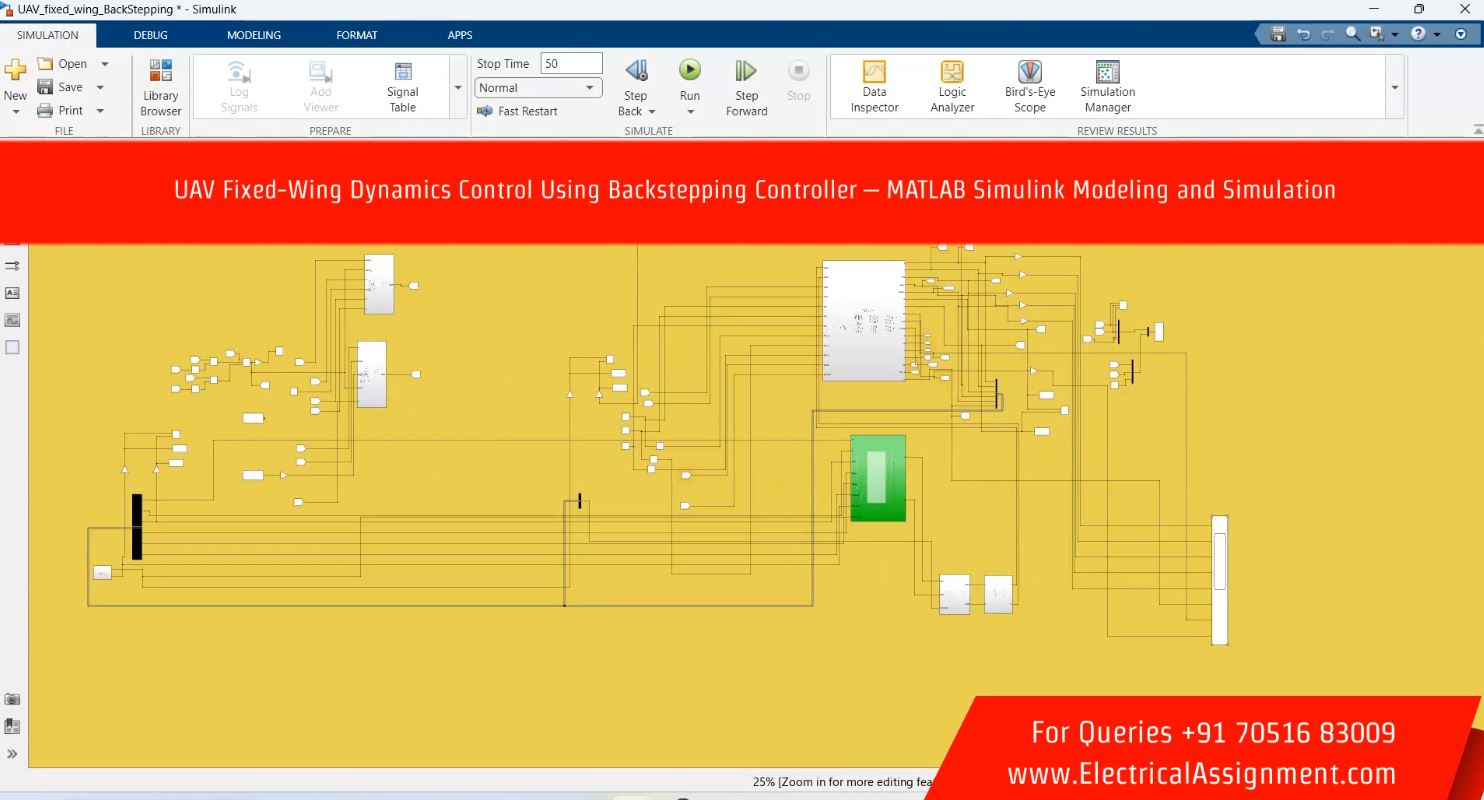Open the Bird's-Eye Scope
The image size is (1484, 800).
1029,85
